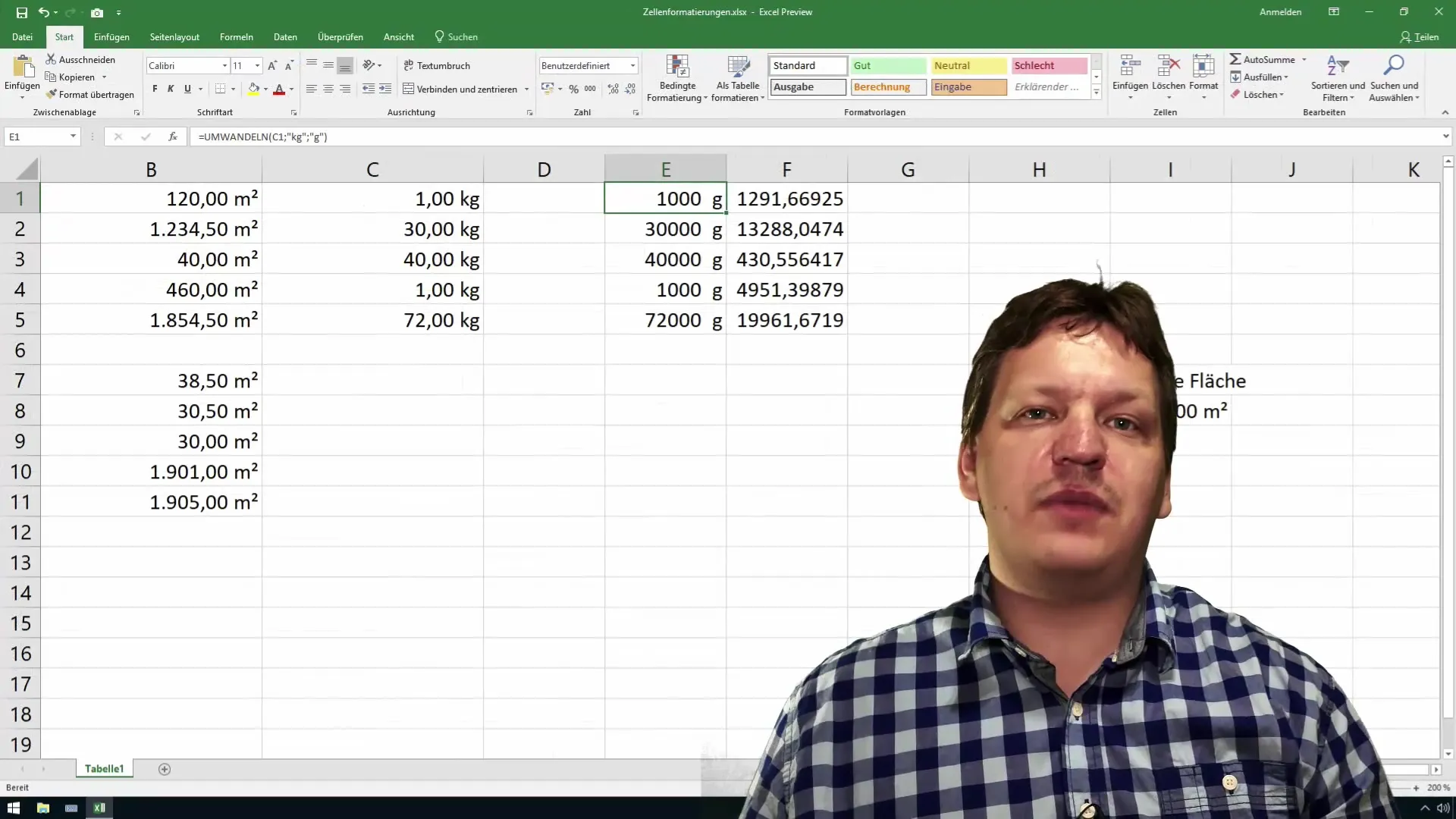Click the Undo arrow icon

click(43, 12)
